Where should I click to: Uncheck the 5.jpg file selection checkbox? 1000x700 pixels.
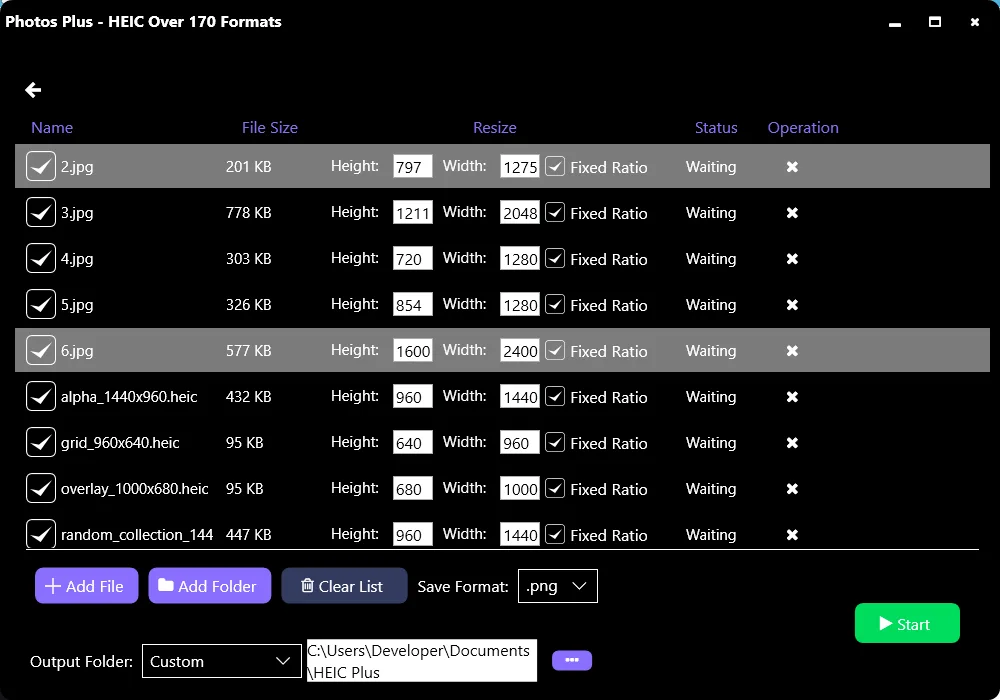[x=41, y=304]
